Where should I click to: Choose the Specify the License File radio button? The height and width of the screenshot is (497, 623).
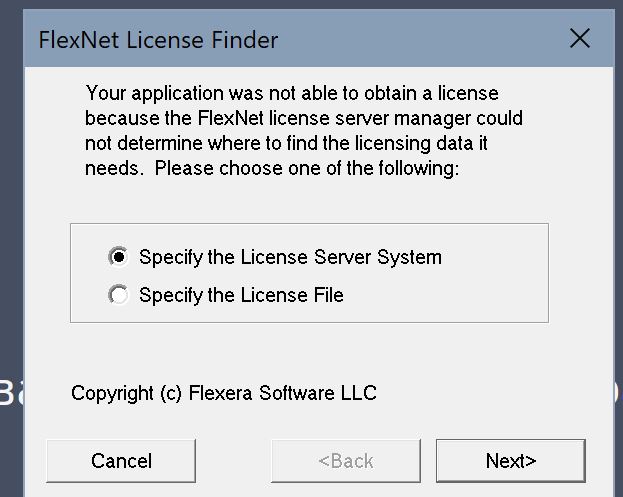point(119,295)
